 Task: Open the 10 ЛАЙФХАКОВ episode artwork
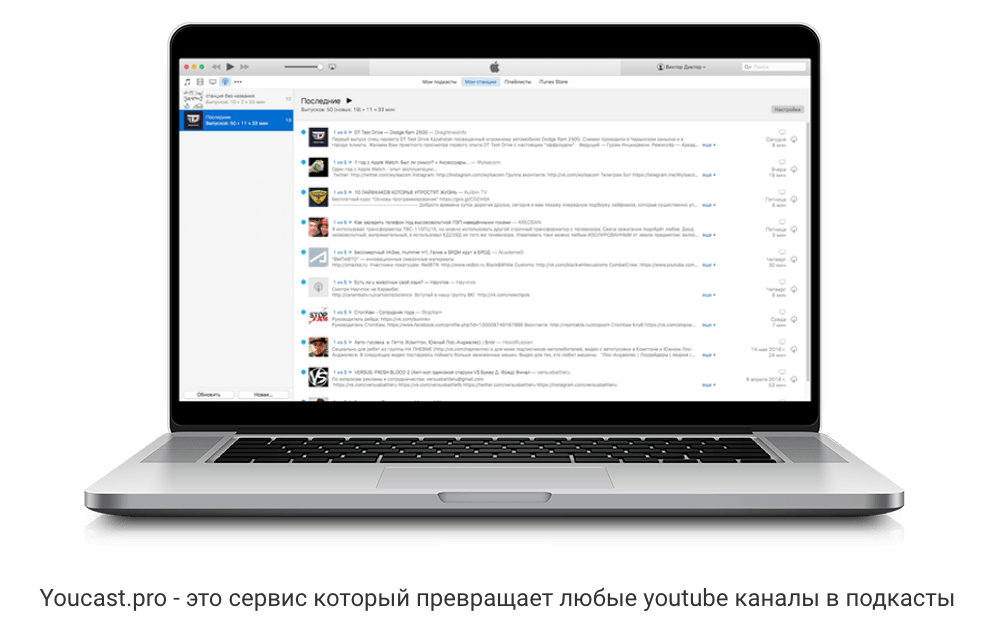(318, 198)
